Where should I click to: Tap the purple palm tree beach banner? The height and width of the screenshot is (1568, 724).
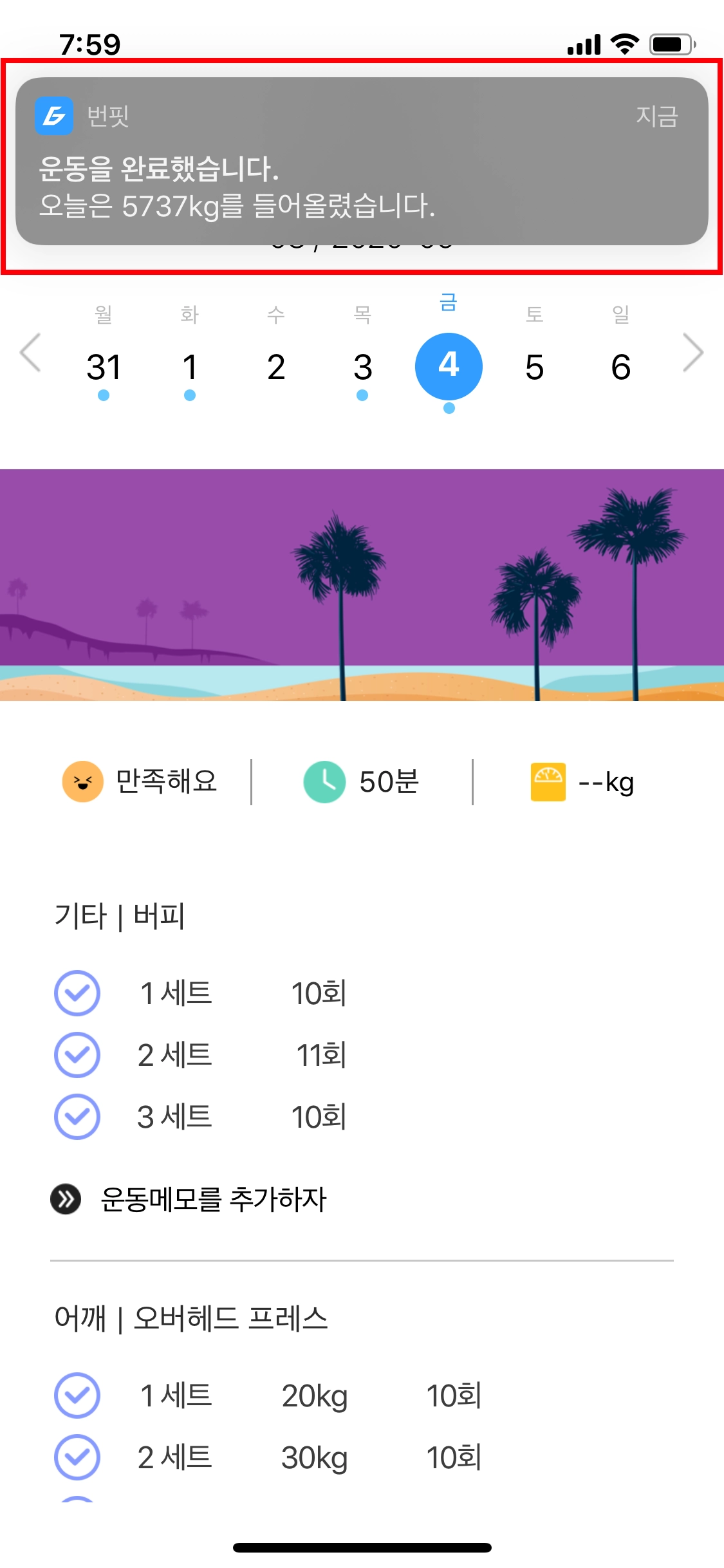coord(362,584)
